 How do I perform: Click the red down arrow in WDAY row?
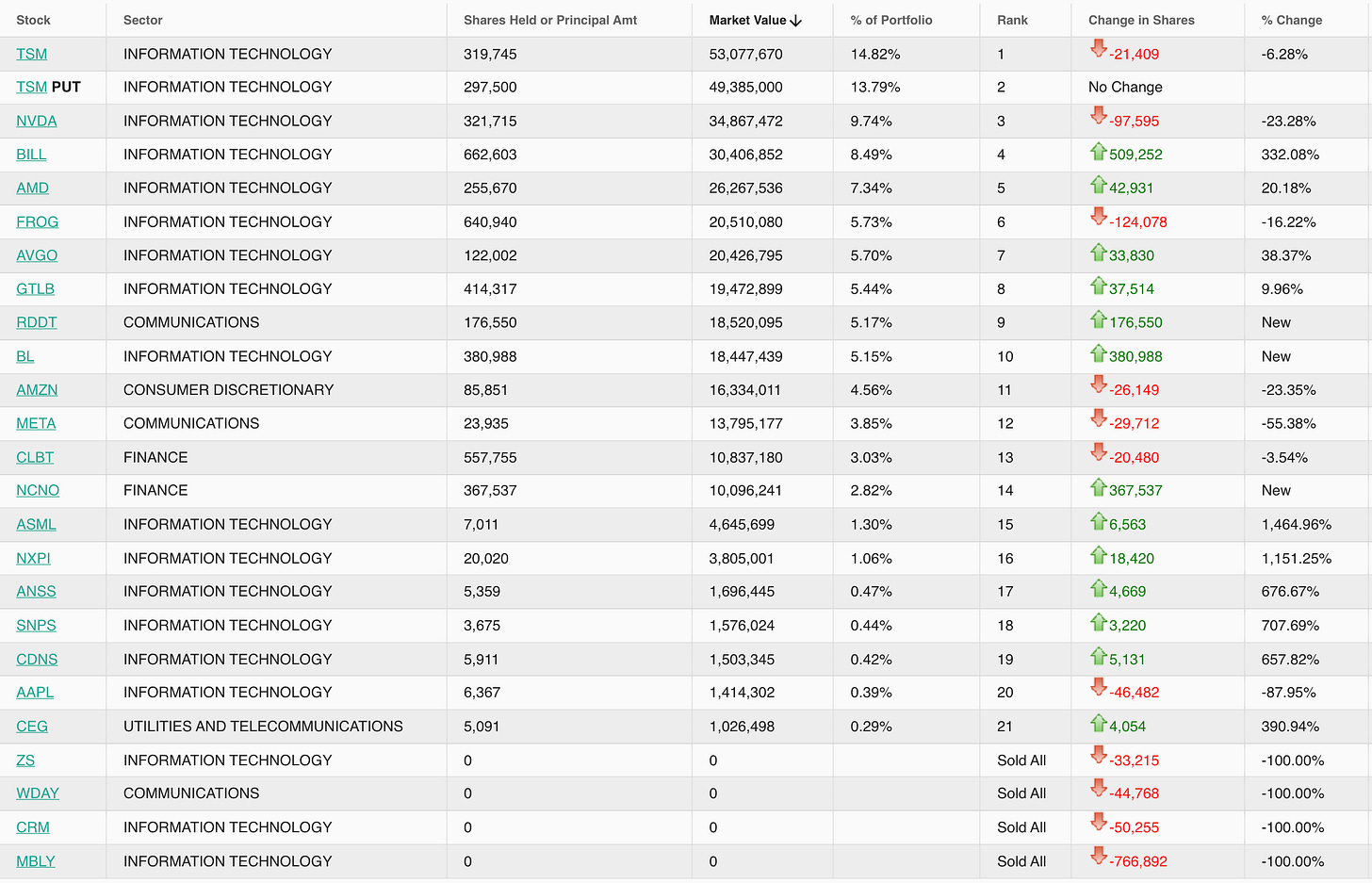tap(1098, 787)
